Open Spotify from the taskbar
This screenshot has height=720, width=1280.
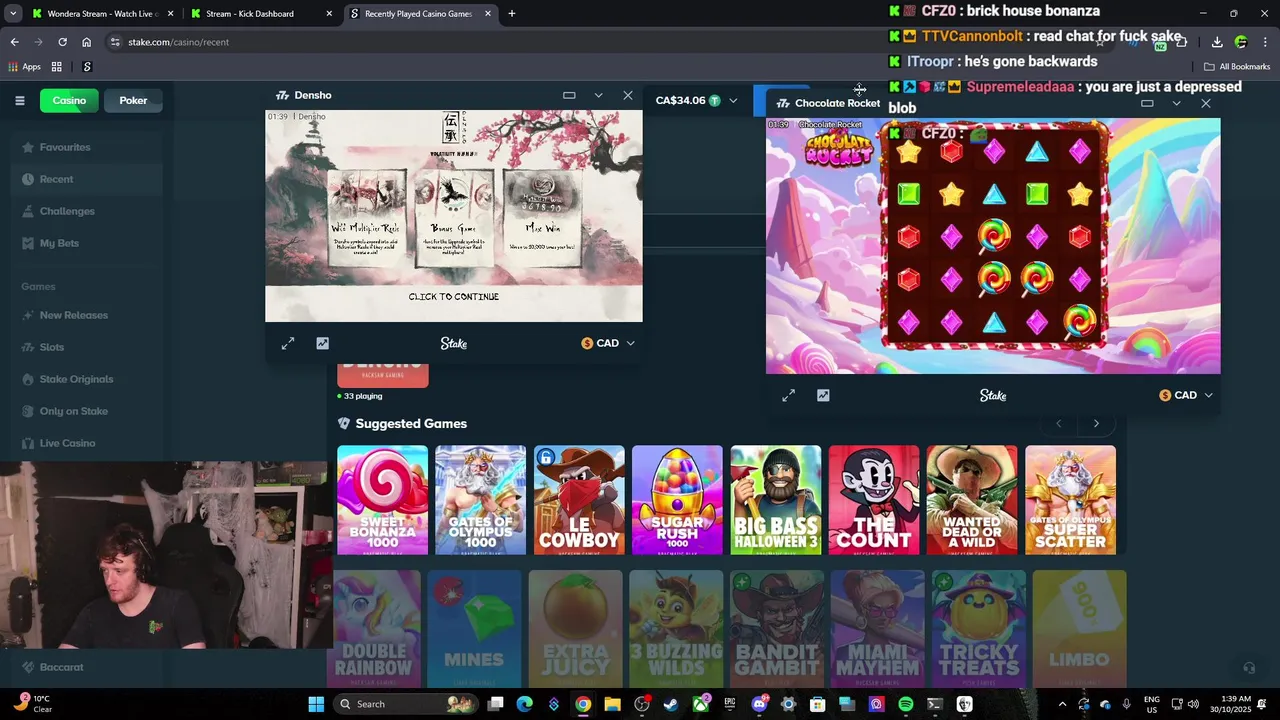(x=905, y=704)
